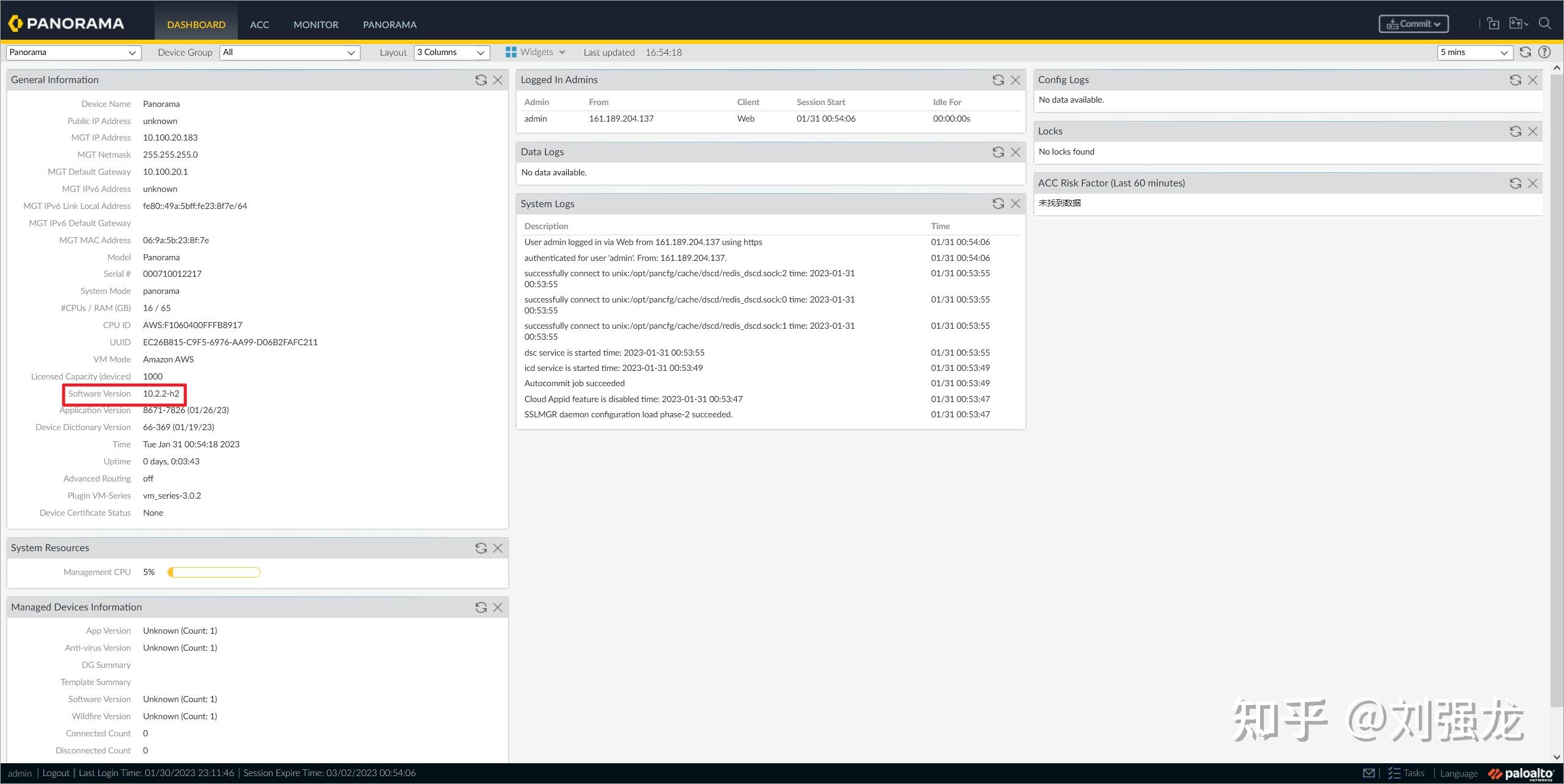Refresh the System Logs widget
1564x784 pixels.
(998, 203)
